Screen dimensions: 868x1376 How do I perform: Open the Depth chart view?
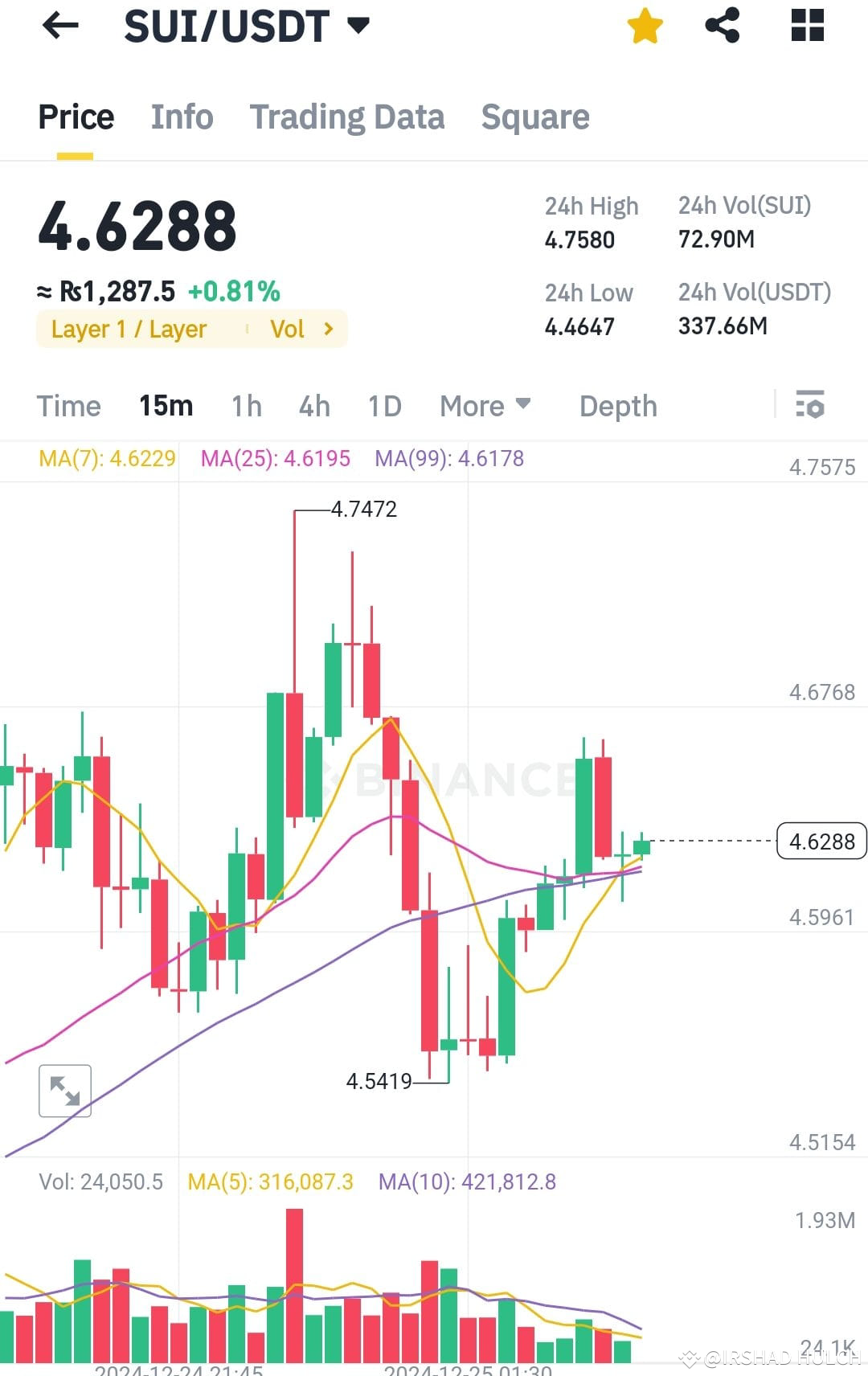617,406
